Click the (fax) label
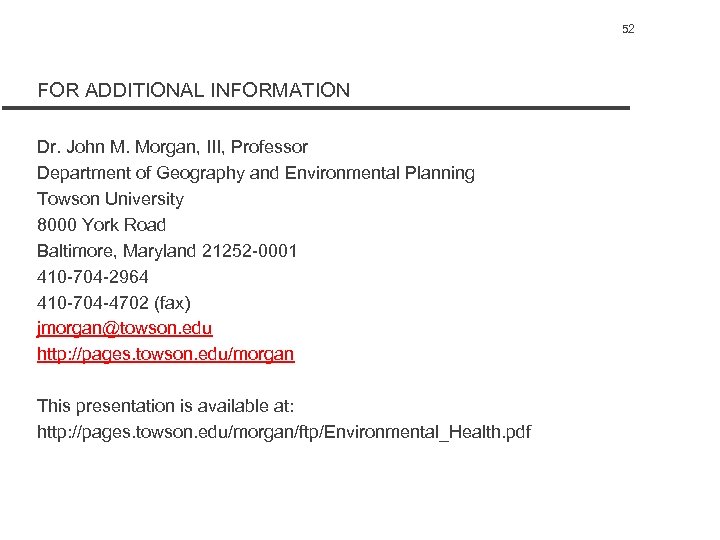This screenshot has height=540, width=720. (172, 302)
